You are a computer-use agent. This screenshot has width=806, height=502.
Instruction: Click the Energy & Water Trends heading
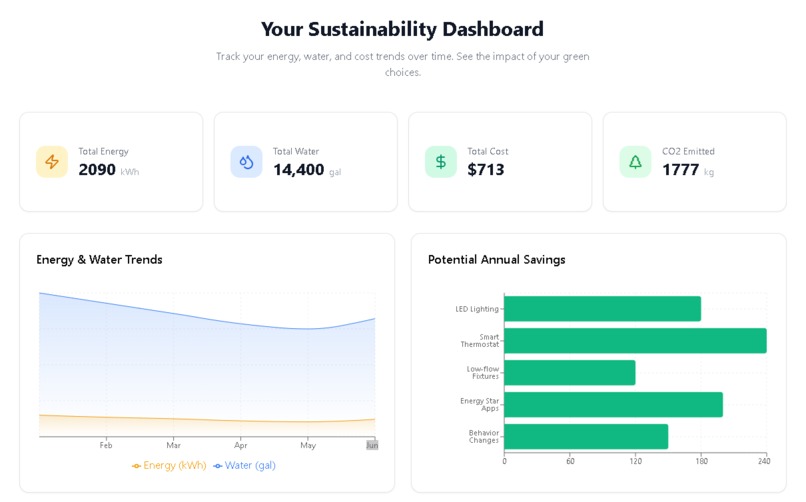[99, 259]
